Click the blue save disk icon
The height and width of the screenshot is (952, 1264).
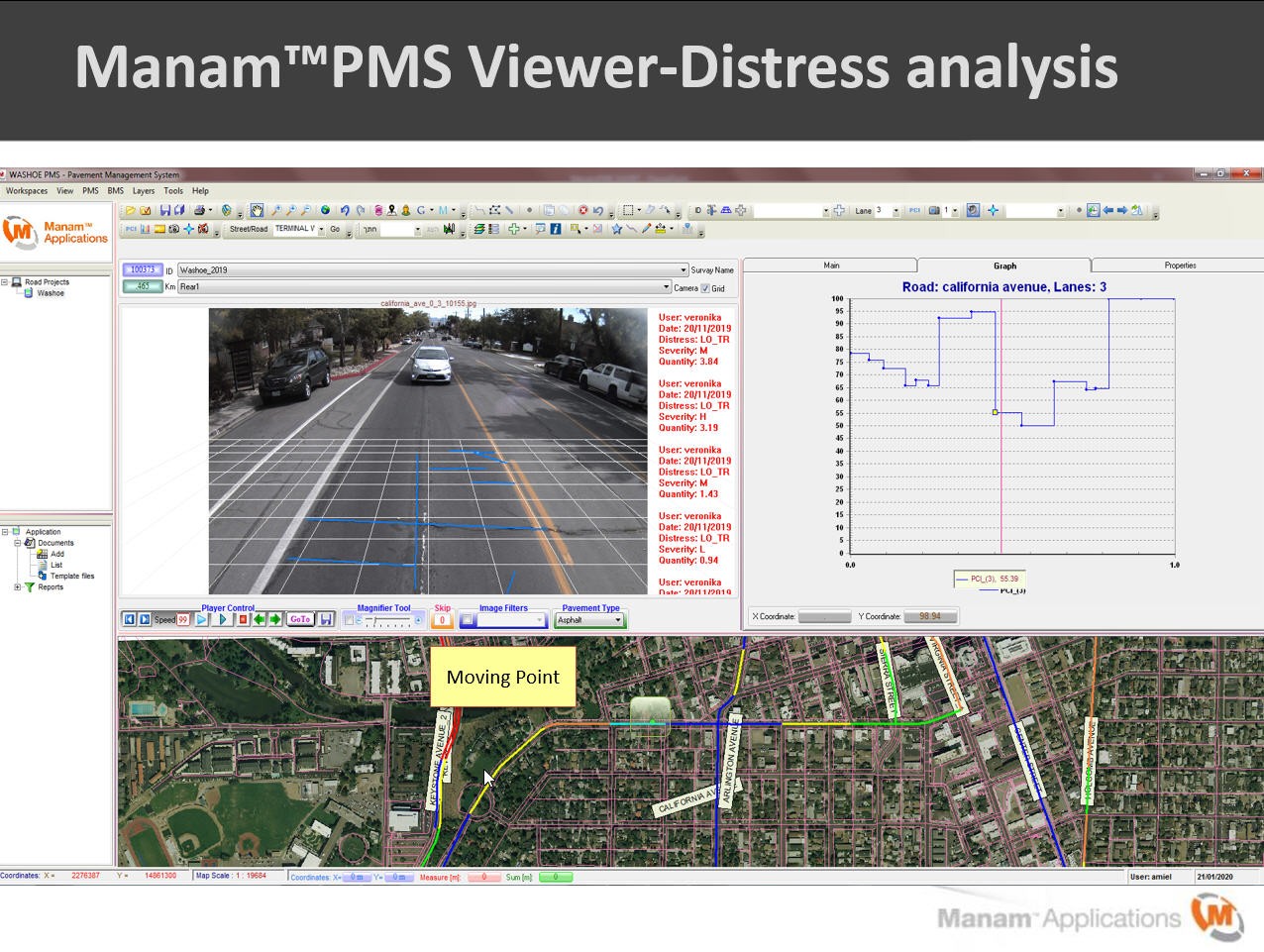pyautogui.click(x=165, y=211)
